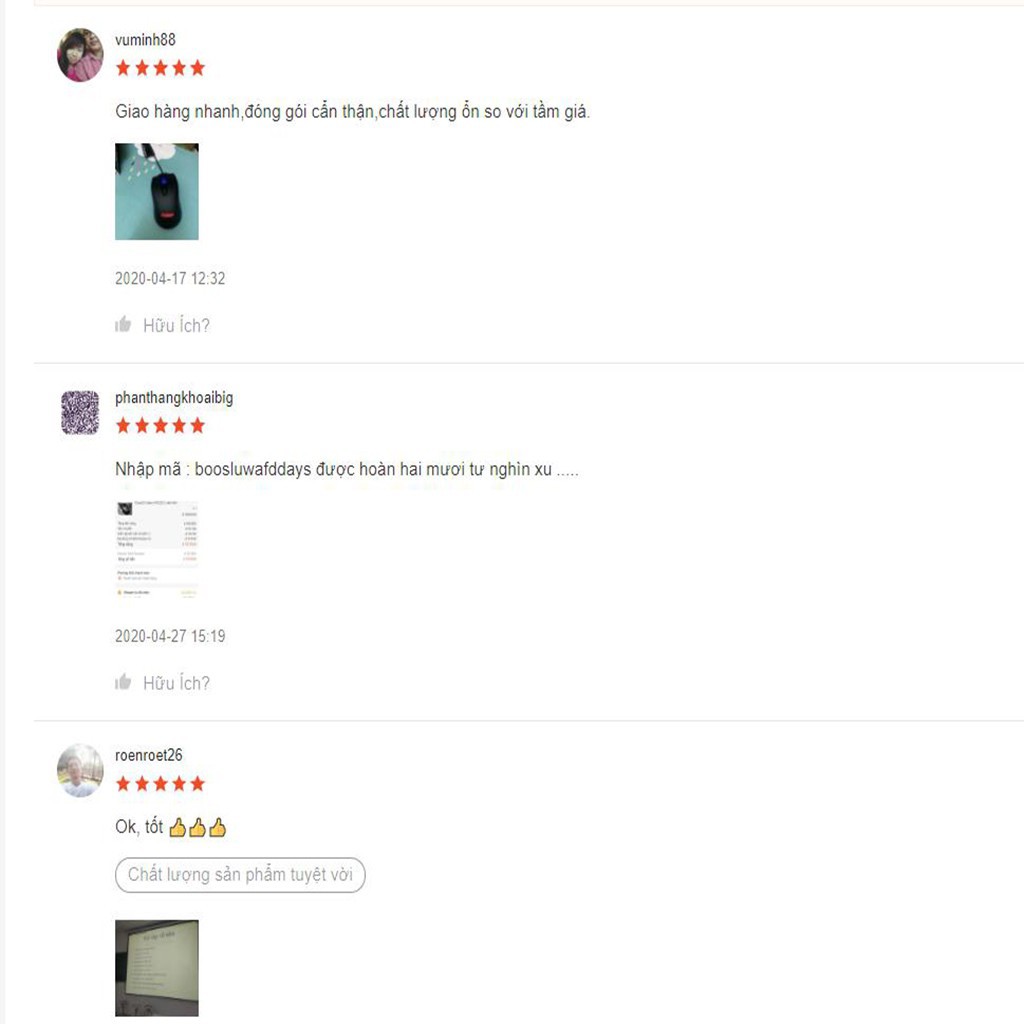This screenshot has height=1024, width=1024.
Task: Click the star rating under roenroet26
Action: [160, 784]
